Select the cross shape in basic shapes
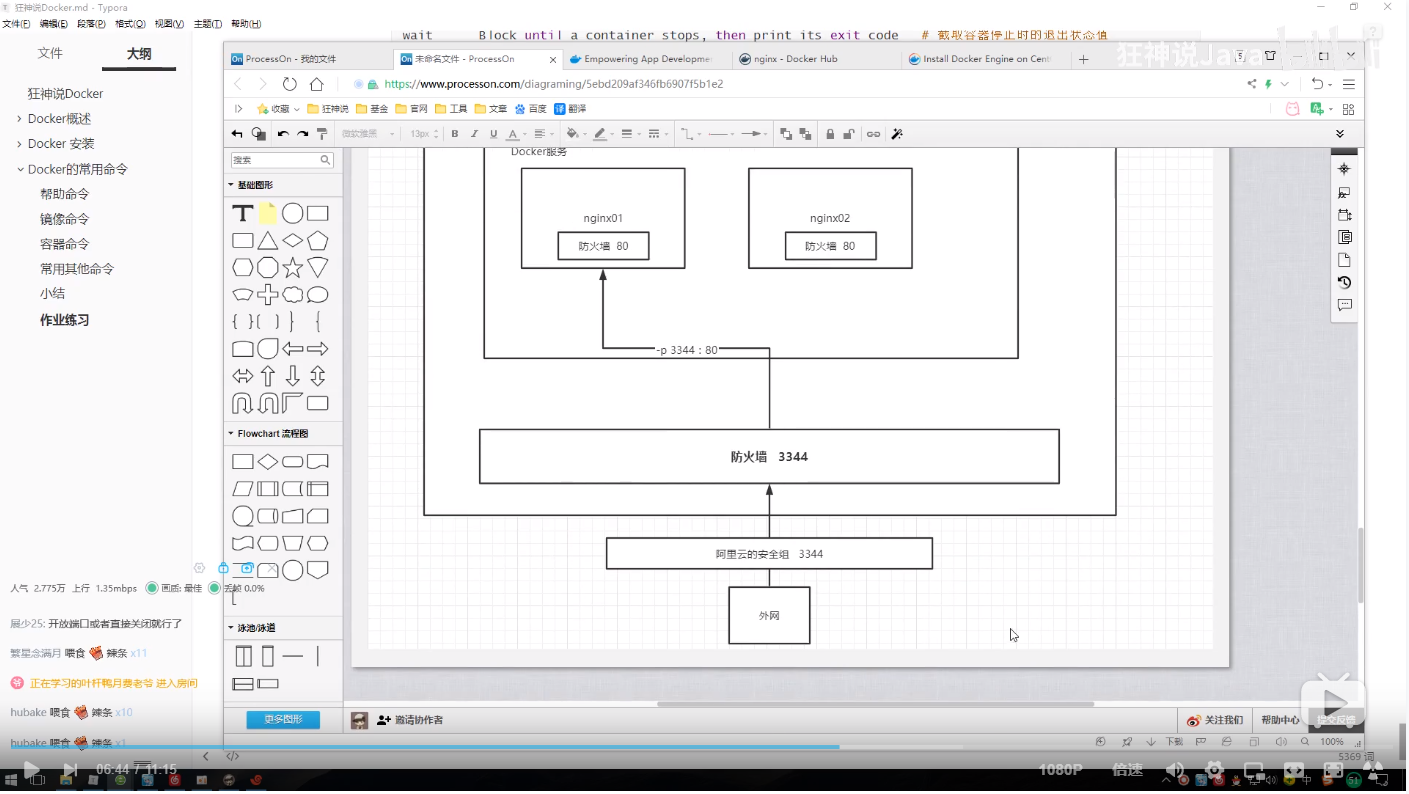The width and height of the screenshot is (1409, 794). (267, 294)
